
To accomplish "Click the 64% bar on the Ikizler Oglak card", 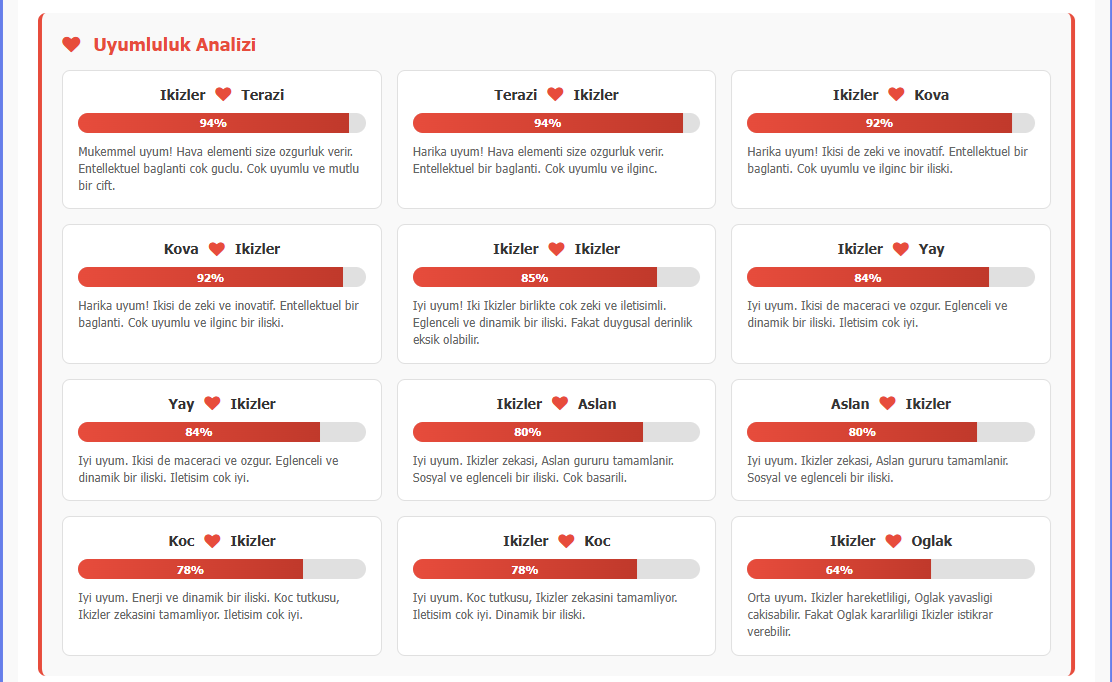I will pyautogui.click(x=890, y=568).
